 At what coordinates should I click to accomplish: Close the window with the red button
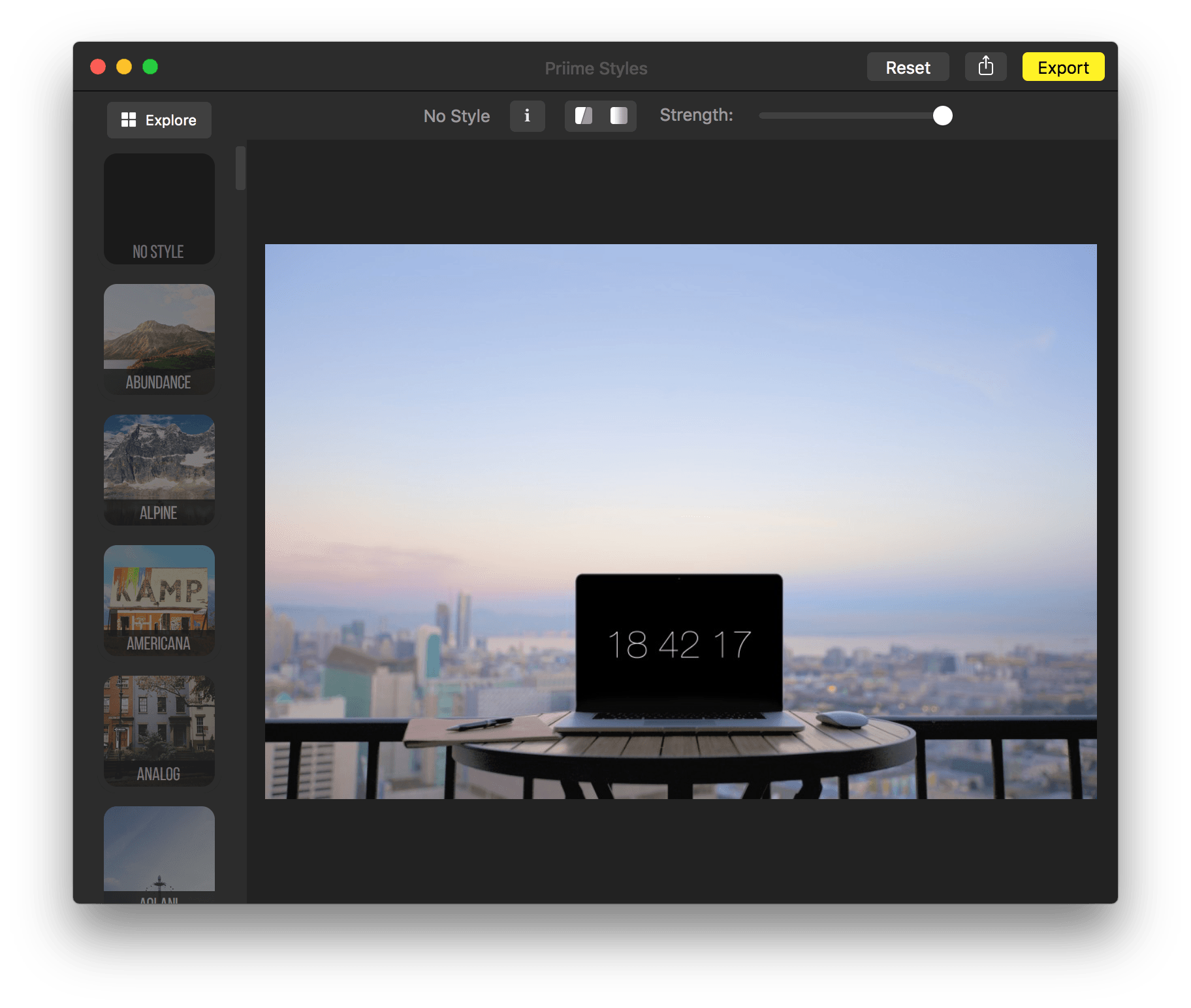(98, 67)
